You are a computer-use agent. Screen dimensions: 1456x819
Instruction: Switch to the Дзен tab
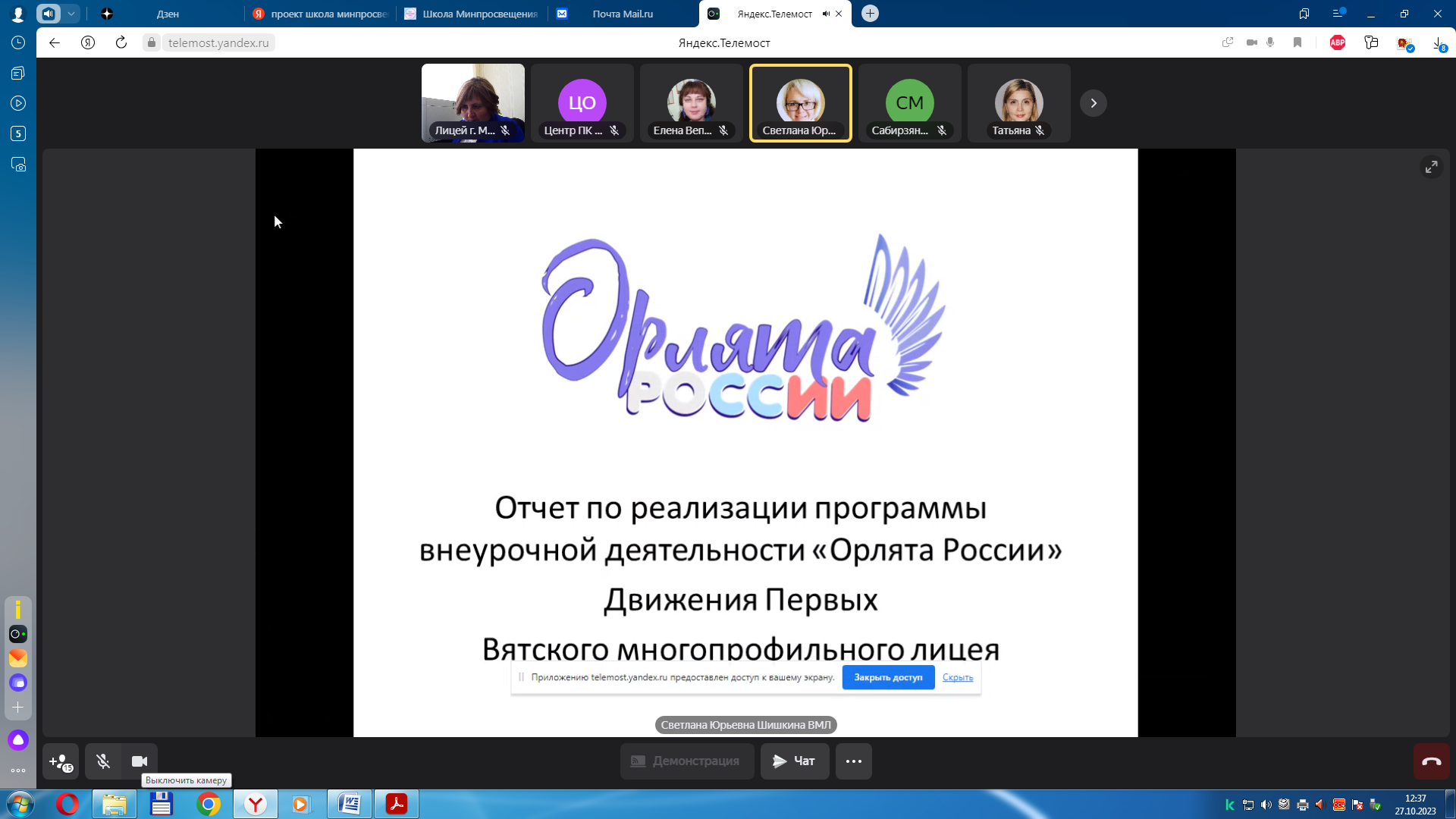(168, 14)
